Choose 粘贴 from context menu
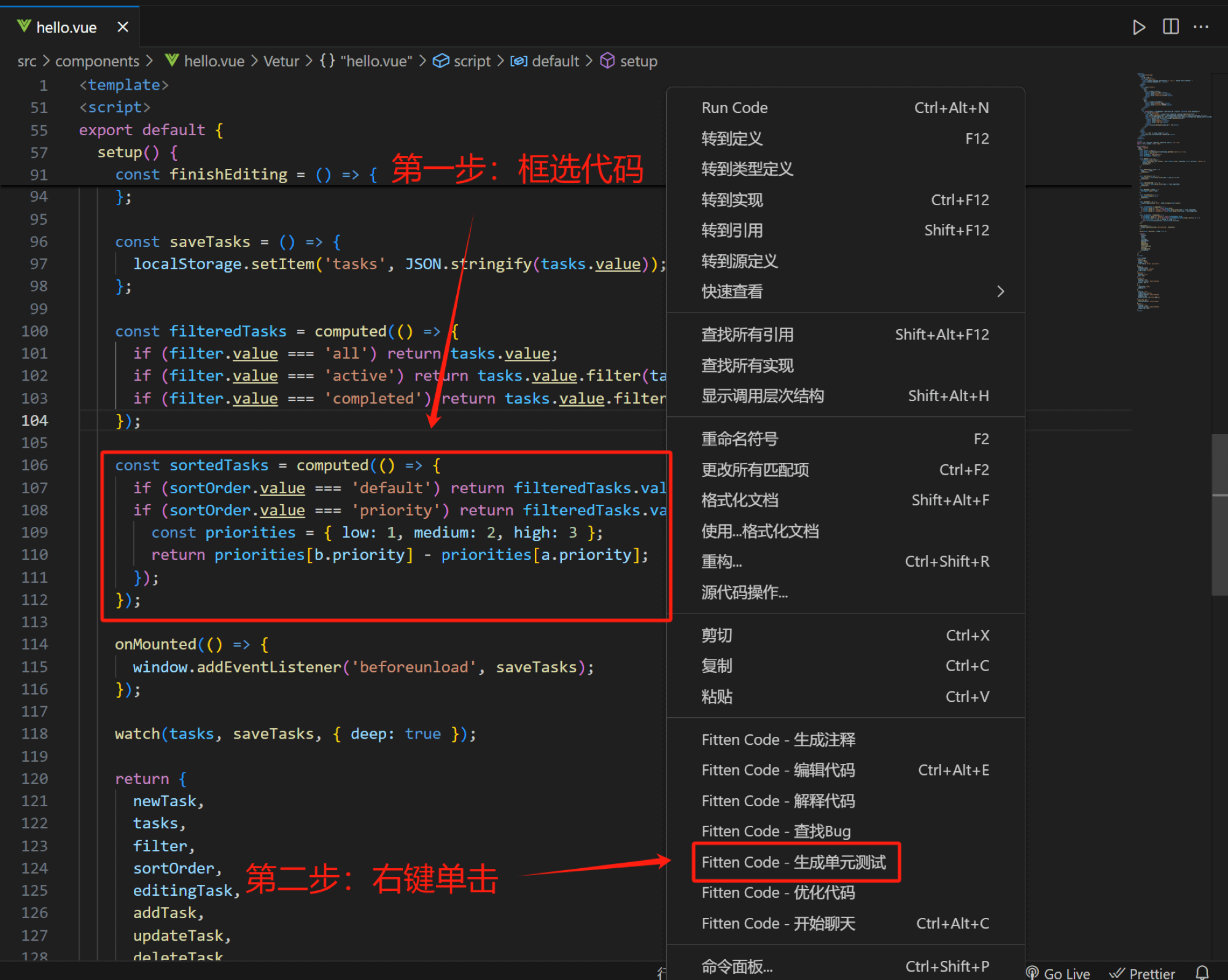This screenshot has height=980, width=1228. click(845, 697)
